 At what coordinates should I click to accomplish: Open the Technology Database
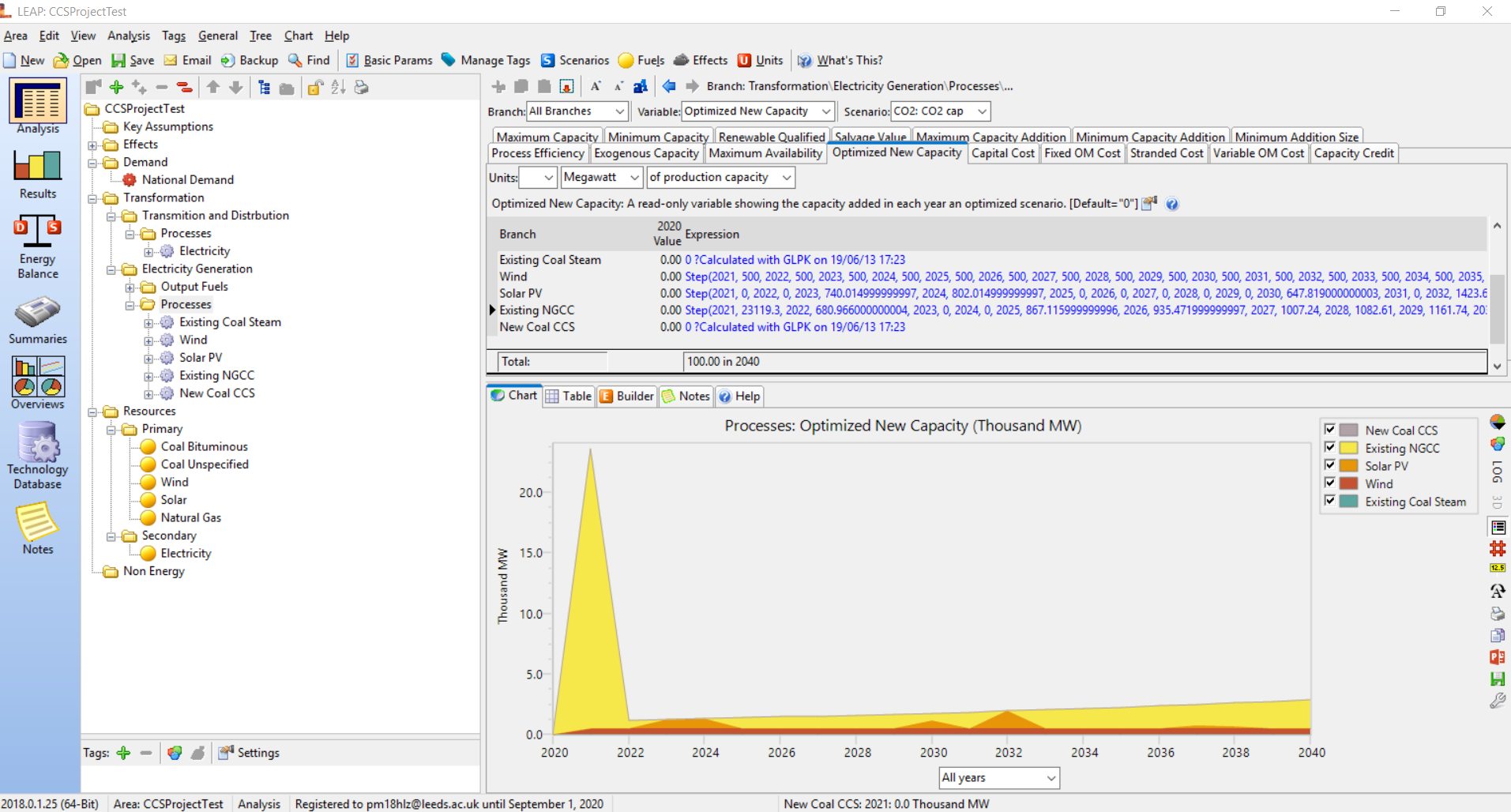point(38,455)
